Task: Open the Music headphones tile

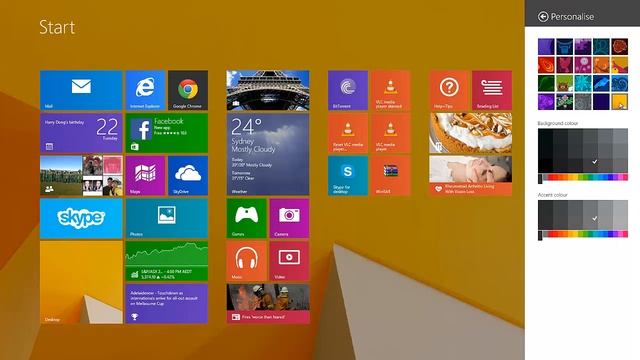Action: pyautogui.click(x=247, y=261)
